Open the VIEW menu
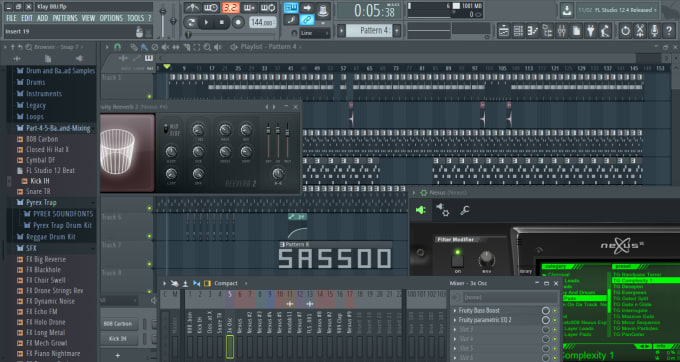The height and width of the screenshot is (362, 680). tap(88, 18)
